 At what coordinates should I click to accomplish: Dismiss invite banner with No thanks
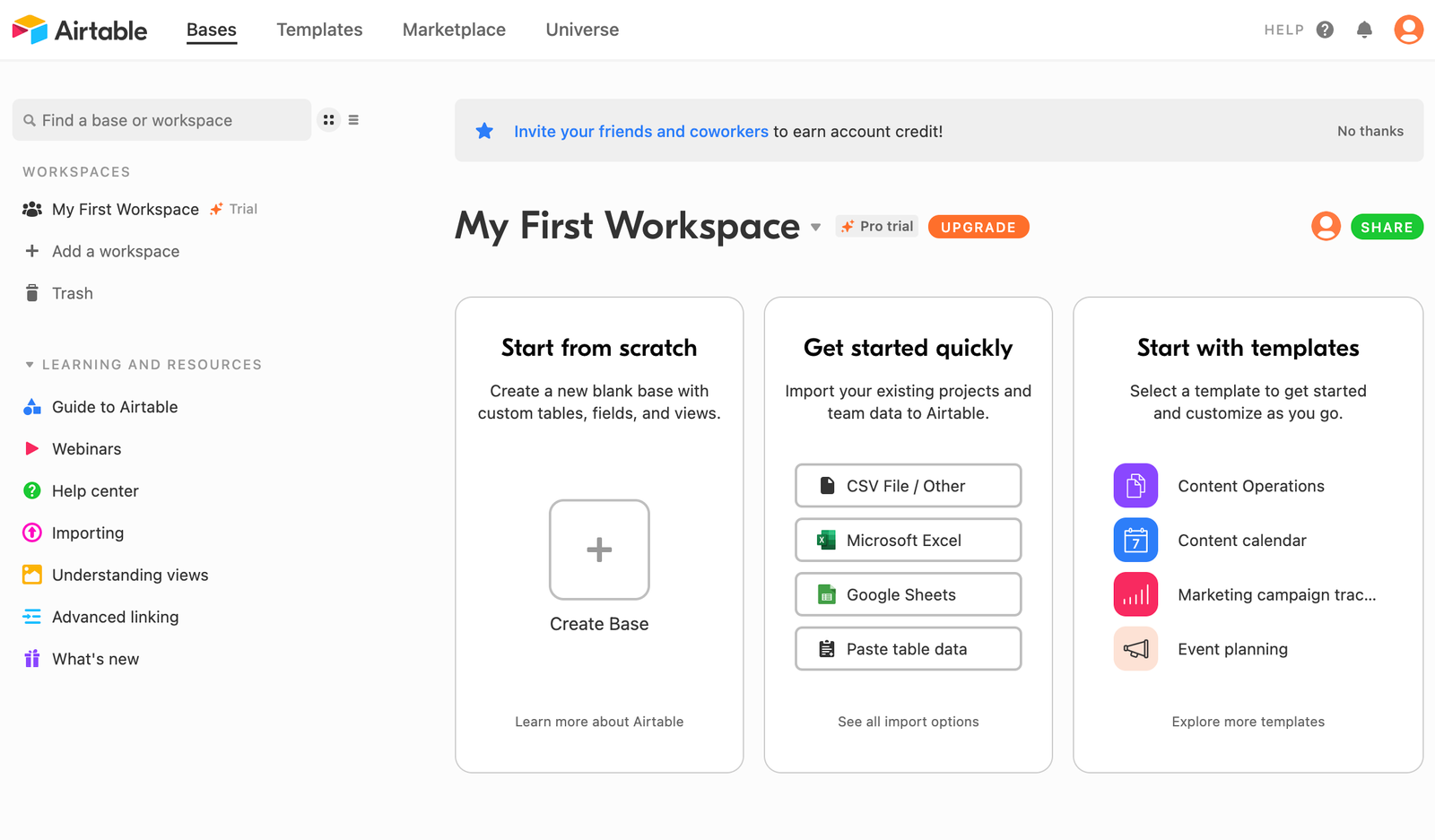pos(1370,131)
